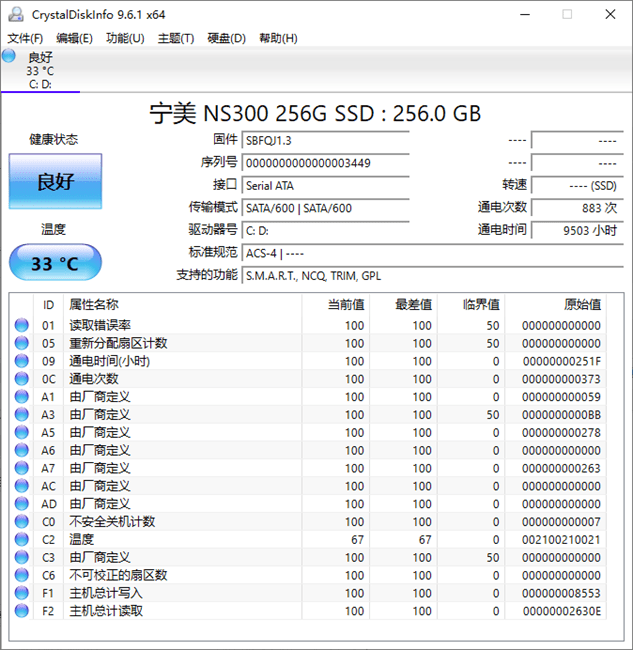This screenshot has height=650, width=633.
Task: Click status orb for row C2 温度
Action: click(22, 539)
